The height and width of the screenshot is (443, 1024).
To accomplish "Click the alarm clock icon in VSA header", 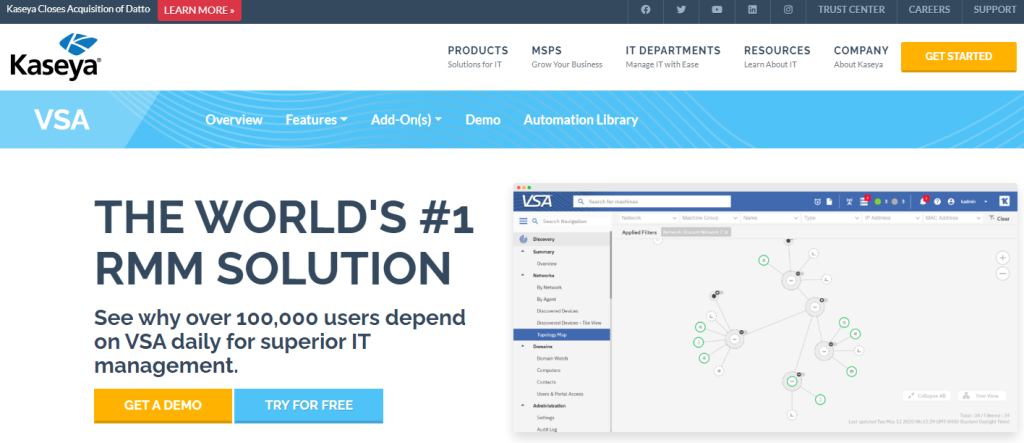I will pos(818,201).
